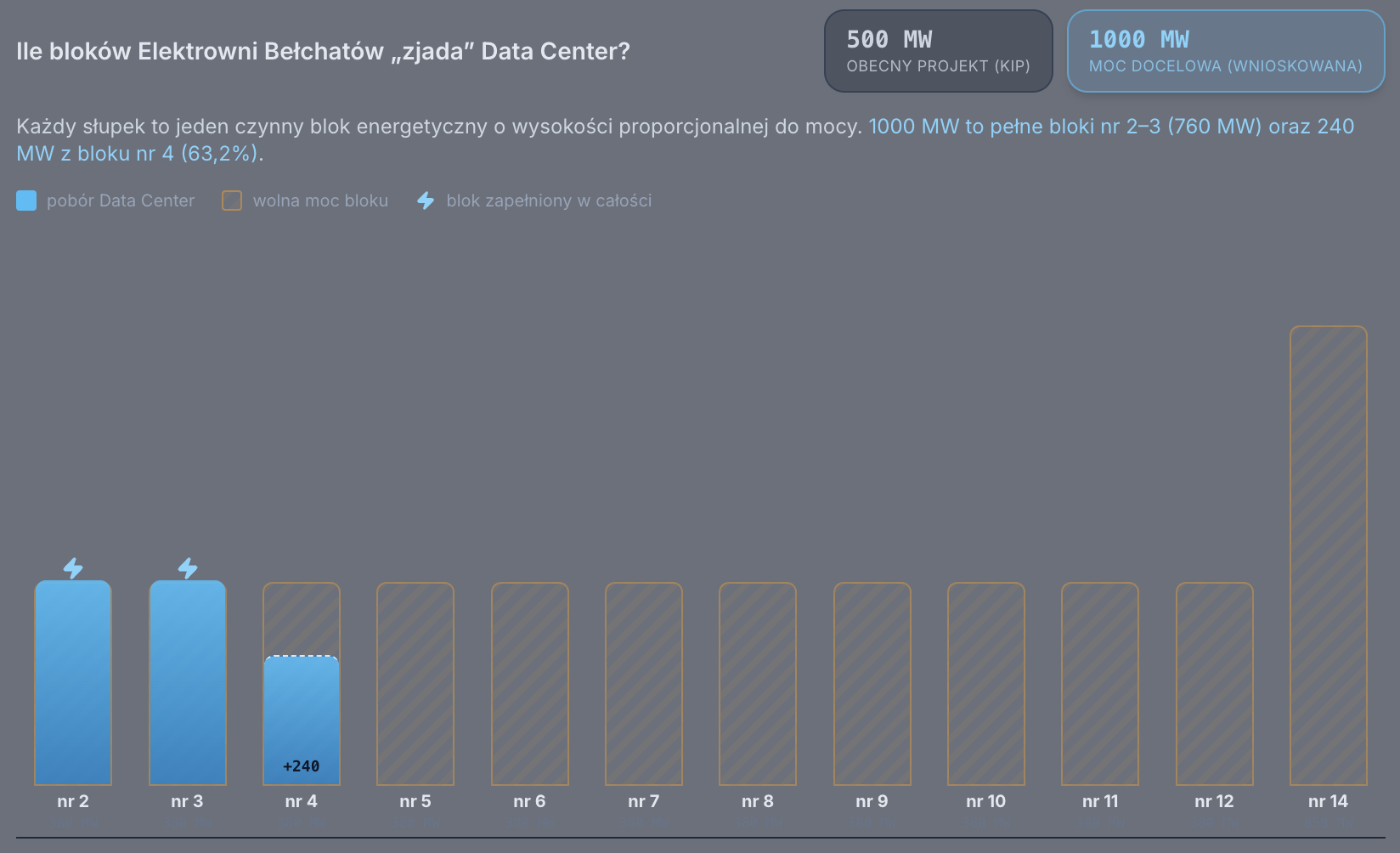This screenshot has width=1400, height=853.
Task: Click the hatched bar for block nr 6
Action: [x=530, y=684]
